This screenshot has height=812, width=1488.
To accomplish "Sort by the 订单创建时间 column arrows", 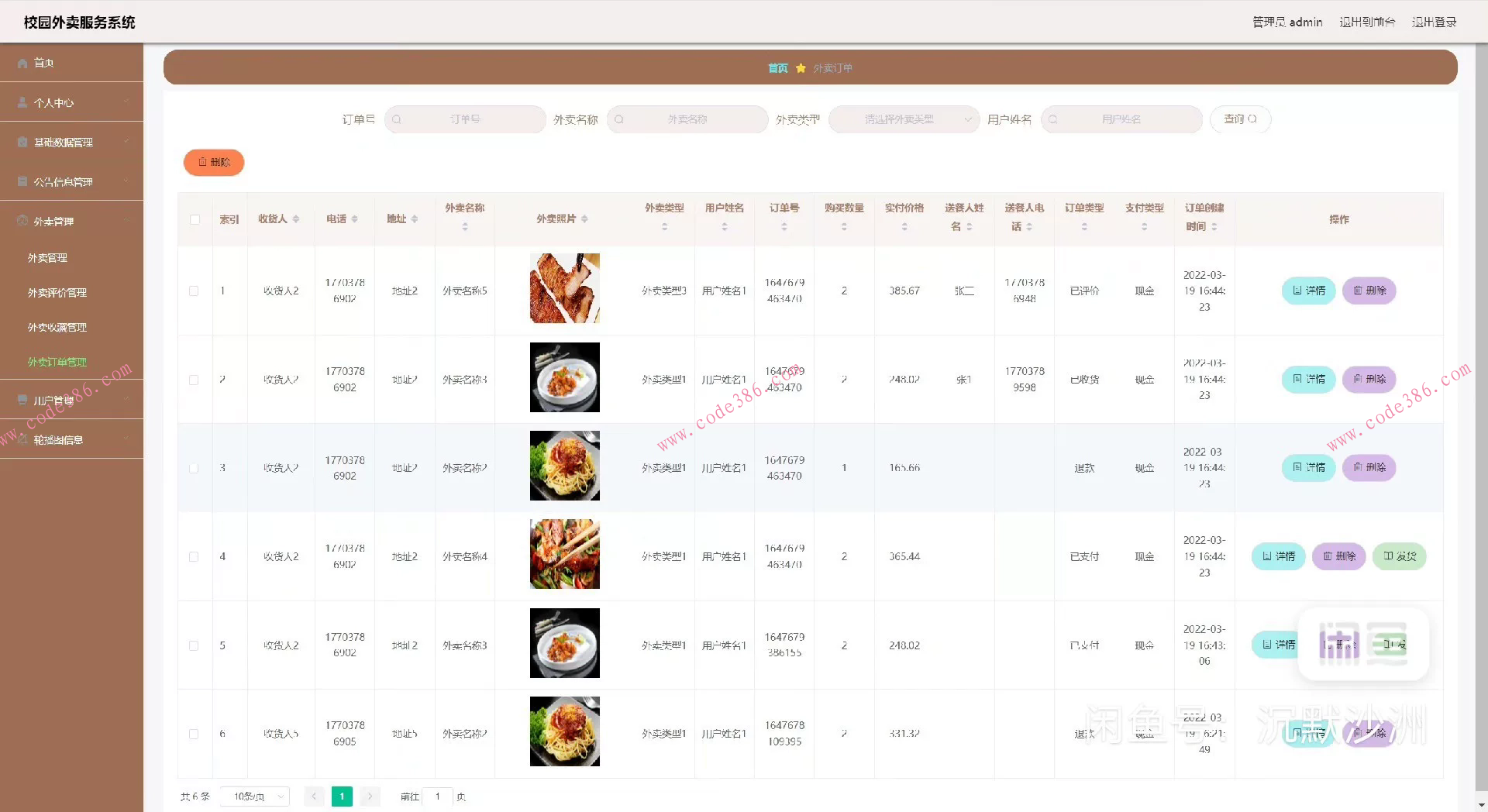I will [1214, 227].
